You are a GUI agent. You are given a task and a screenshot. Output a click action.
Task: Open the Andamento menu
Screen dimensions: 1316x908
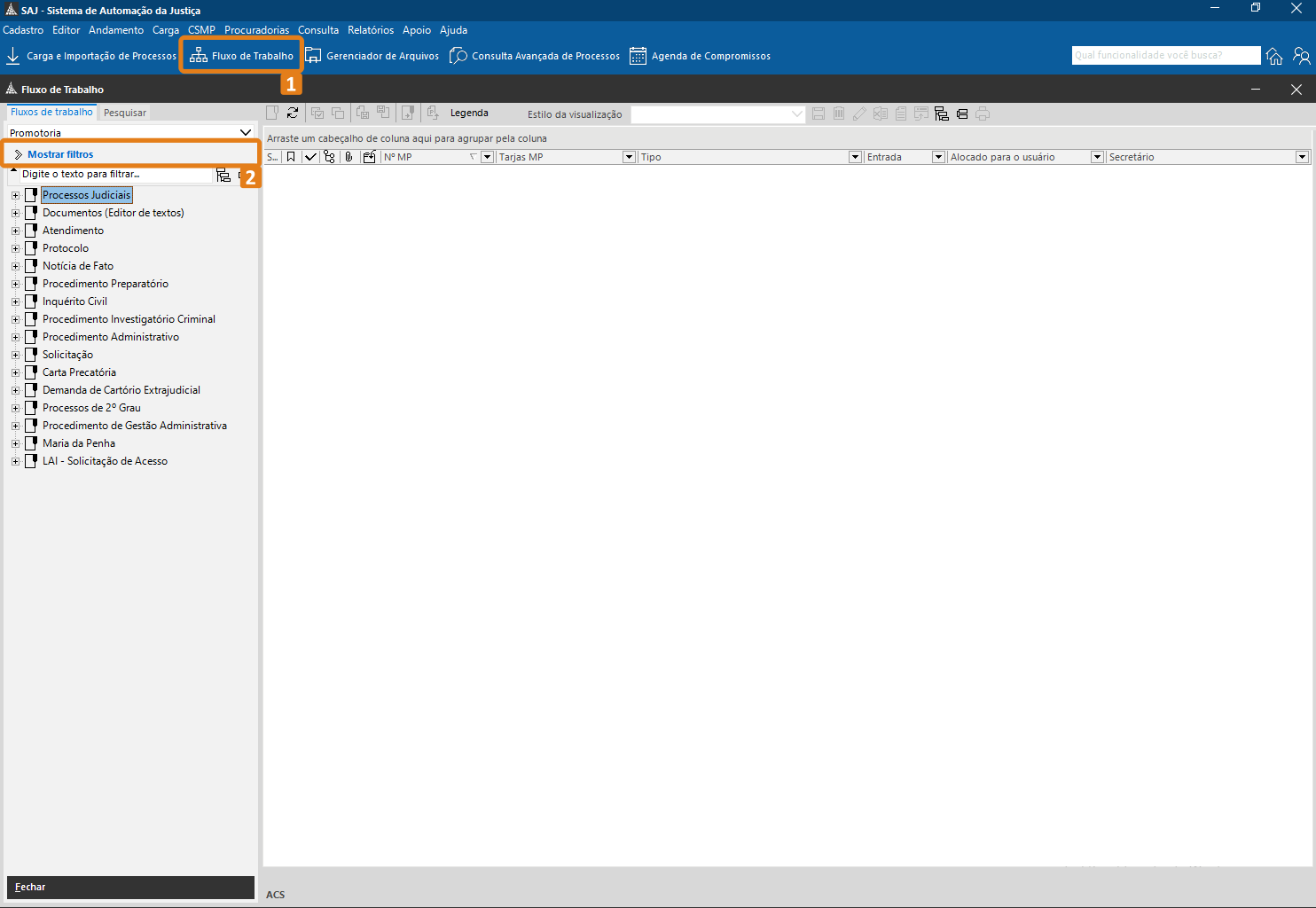point(116,30)
